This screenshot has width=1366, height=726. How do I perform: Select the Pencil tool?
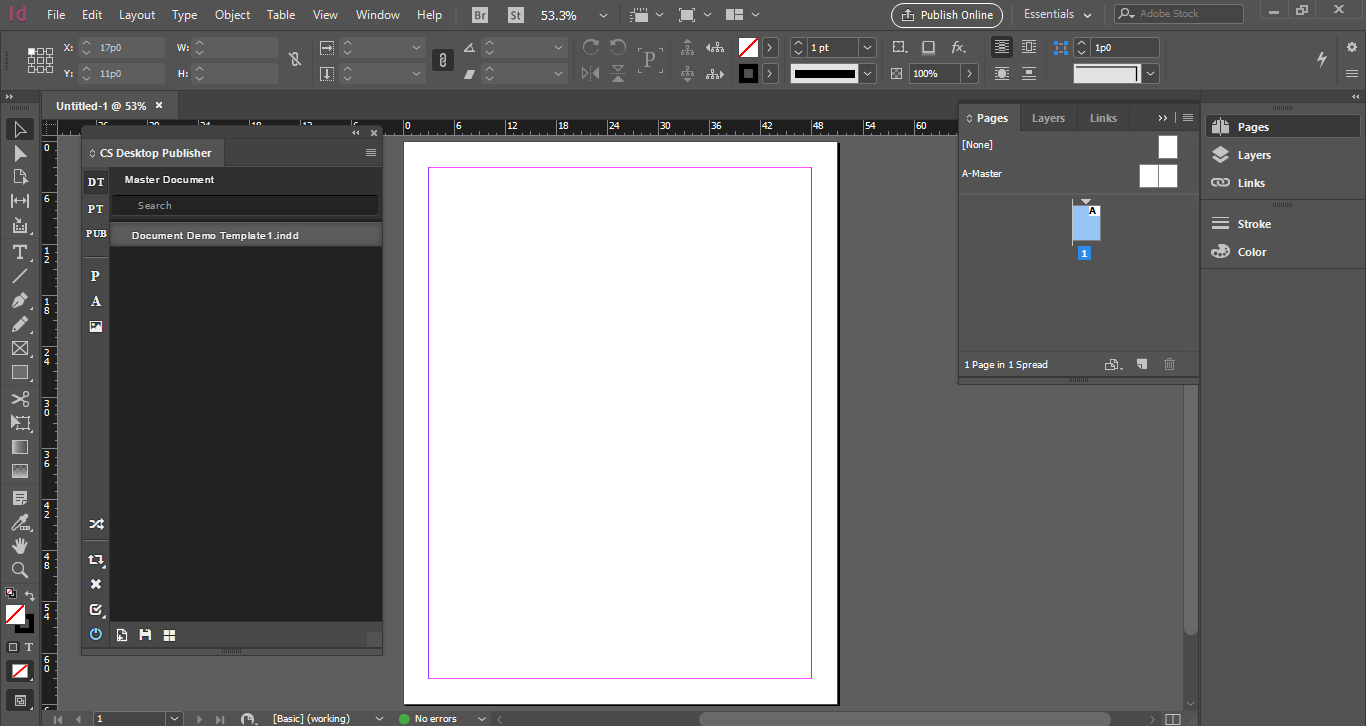click(19, 324)
